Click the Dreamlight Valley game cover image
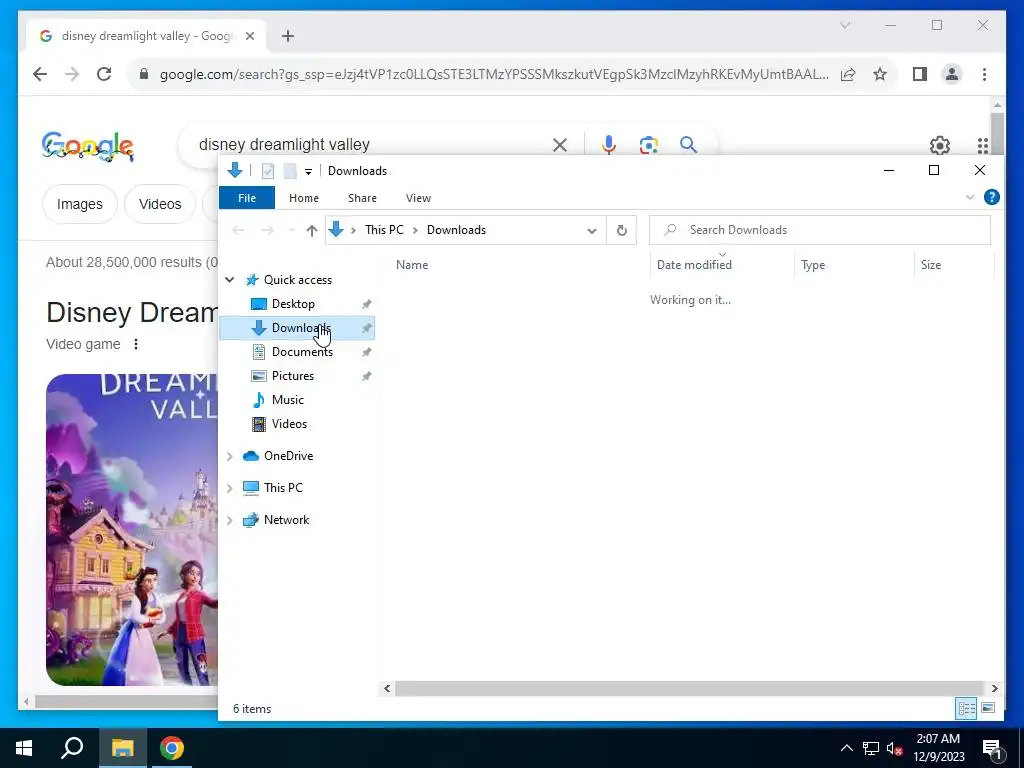1024x768 pixels. (131, 530)
